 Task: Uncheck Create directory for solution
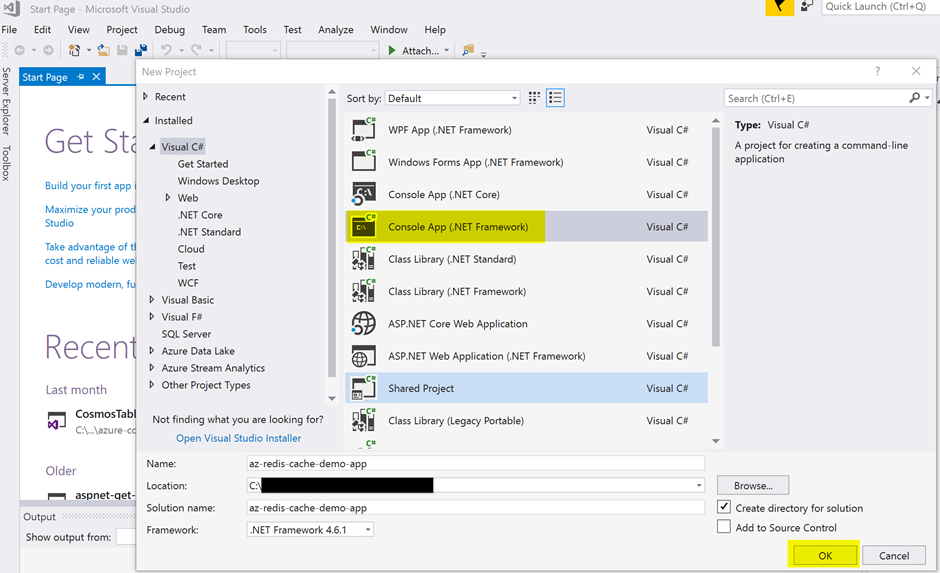[x=724, y=507]
